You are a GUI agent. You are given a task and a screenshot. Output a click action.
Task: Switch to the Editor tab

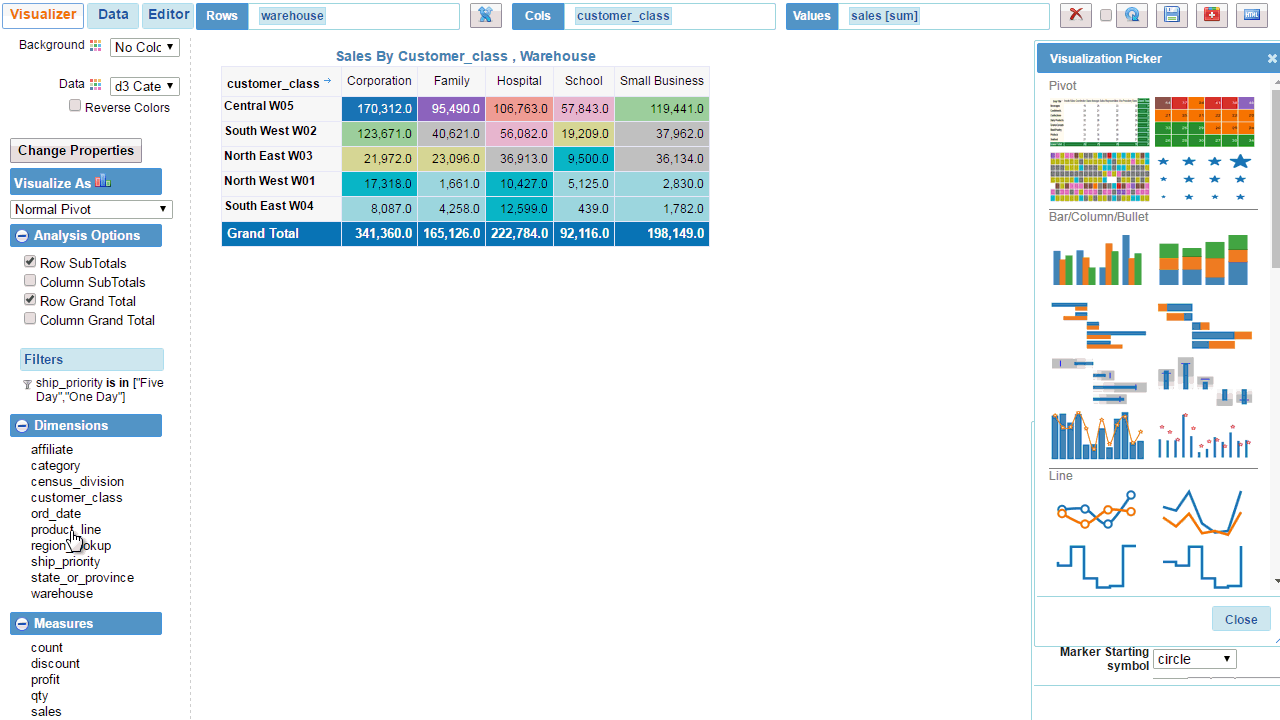168,15
